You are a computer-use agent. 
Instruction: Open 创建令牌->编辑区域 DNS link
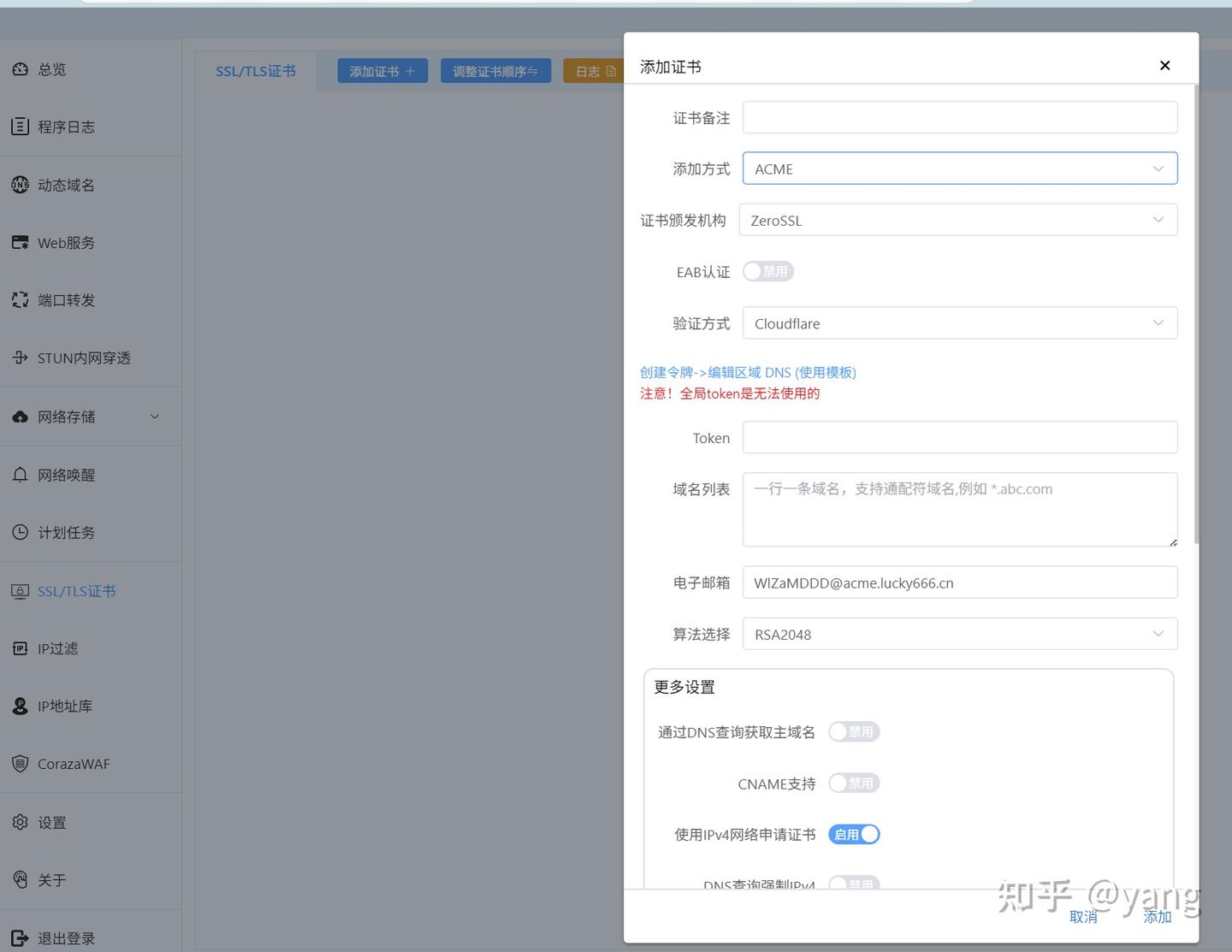coord(748,372)
